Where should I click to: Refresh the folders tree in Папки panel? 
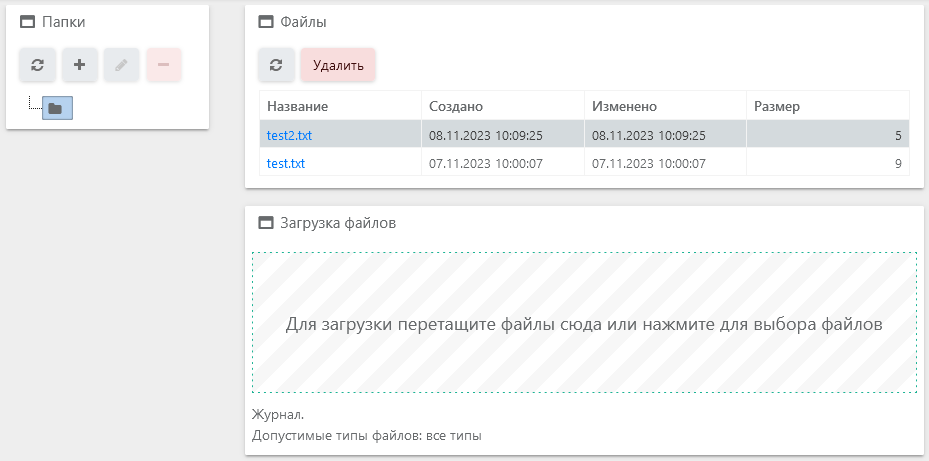(37, 65)
